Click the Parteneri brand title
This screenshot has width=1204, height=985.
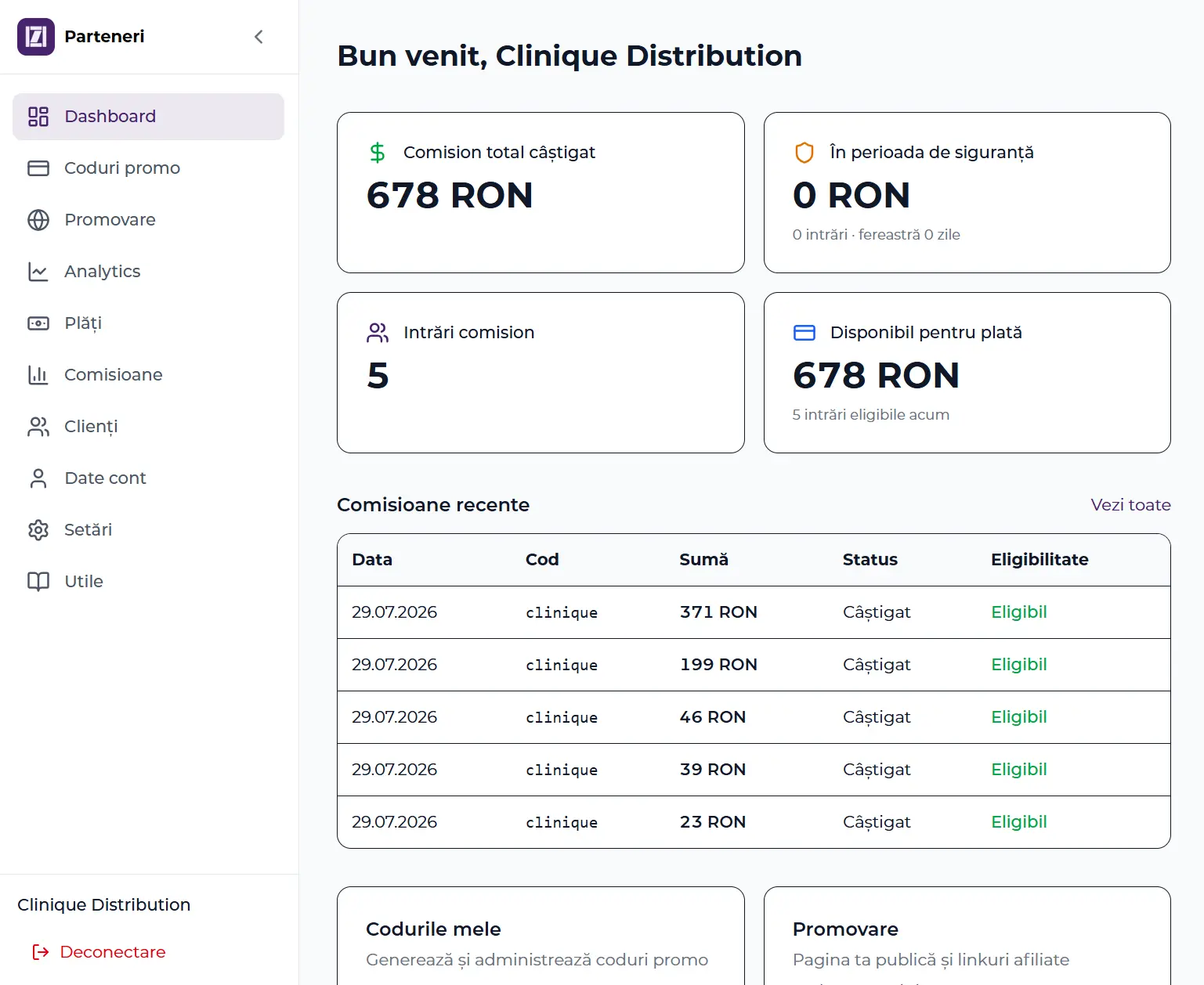click(104, 37)
